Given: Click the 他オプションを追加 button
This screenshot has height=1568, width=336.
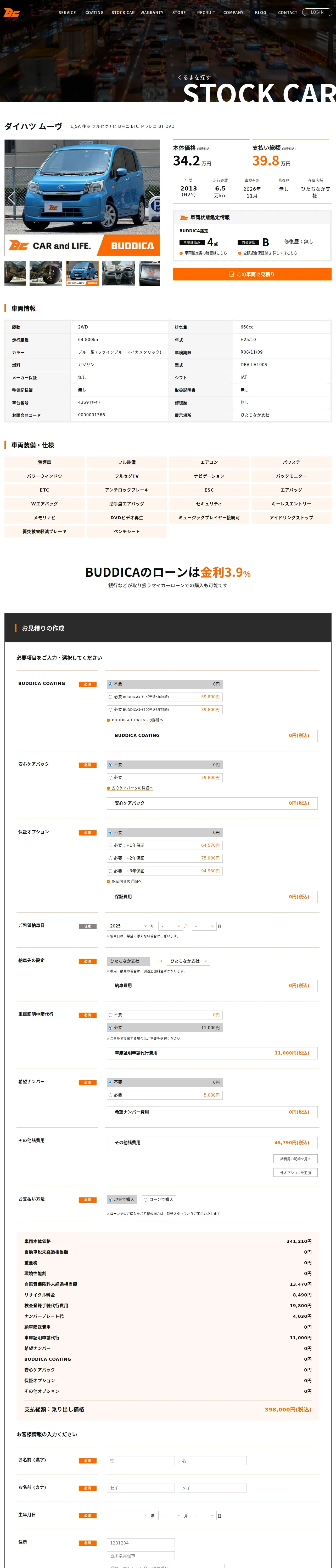Looking at the screenshot, I should coord(295,1172).
